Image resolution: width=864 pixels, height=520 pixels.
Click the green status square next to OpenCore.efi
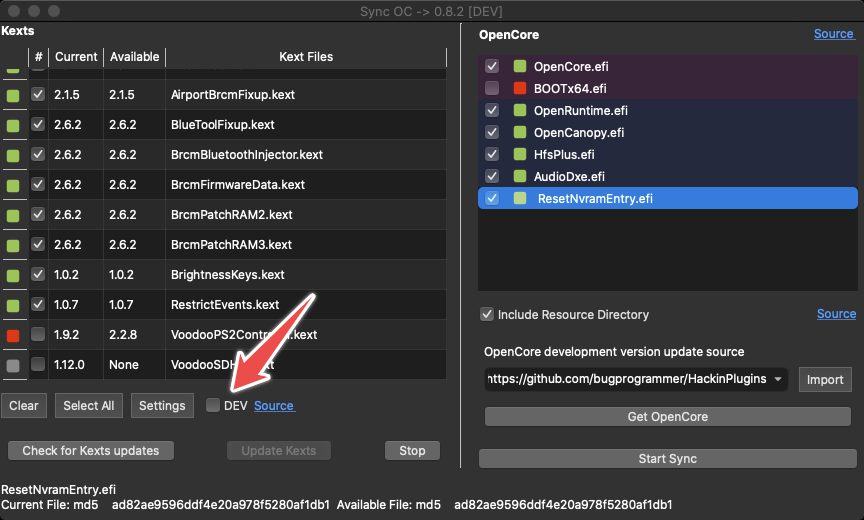(520, 67)
